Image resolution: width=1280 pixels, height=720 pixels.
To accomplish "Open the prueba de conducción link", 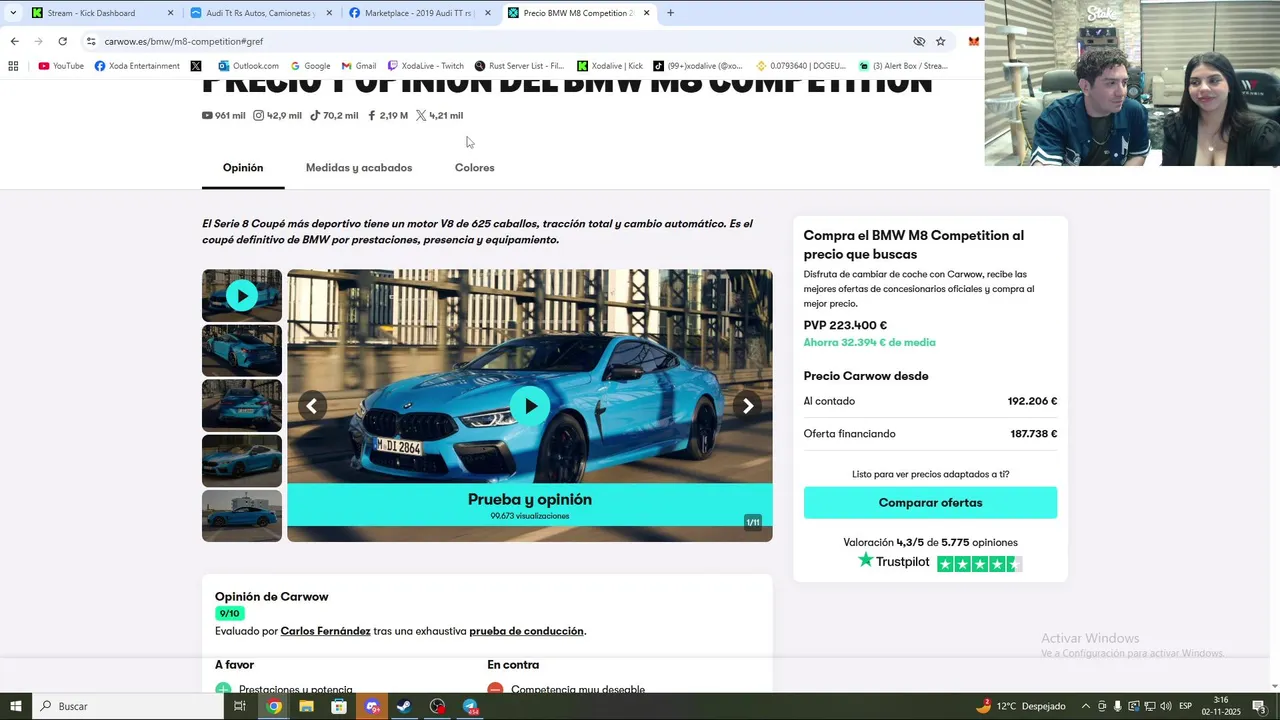I will [526, 631].
